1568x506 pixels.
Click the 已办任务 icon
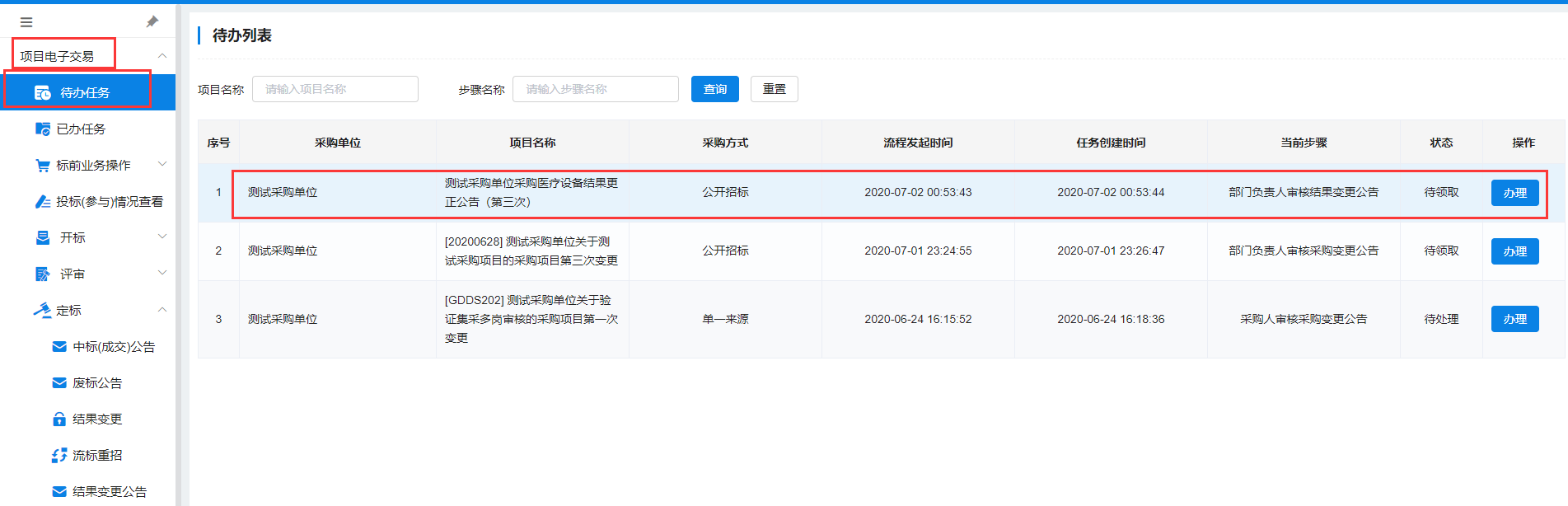tap(43, 129)
